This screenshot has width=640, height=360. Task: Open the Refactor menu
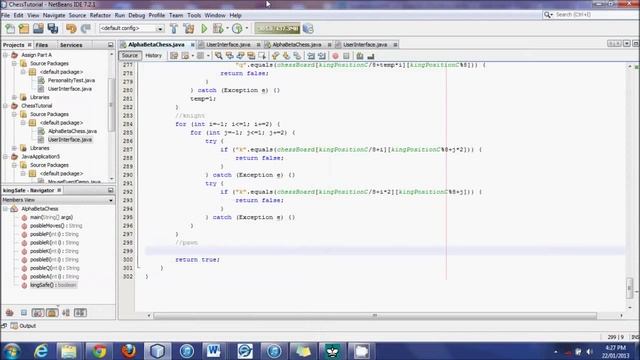[x=100, y=15]
